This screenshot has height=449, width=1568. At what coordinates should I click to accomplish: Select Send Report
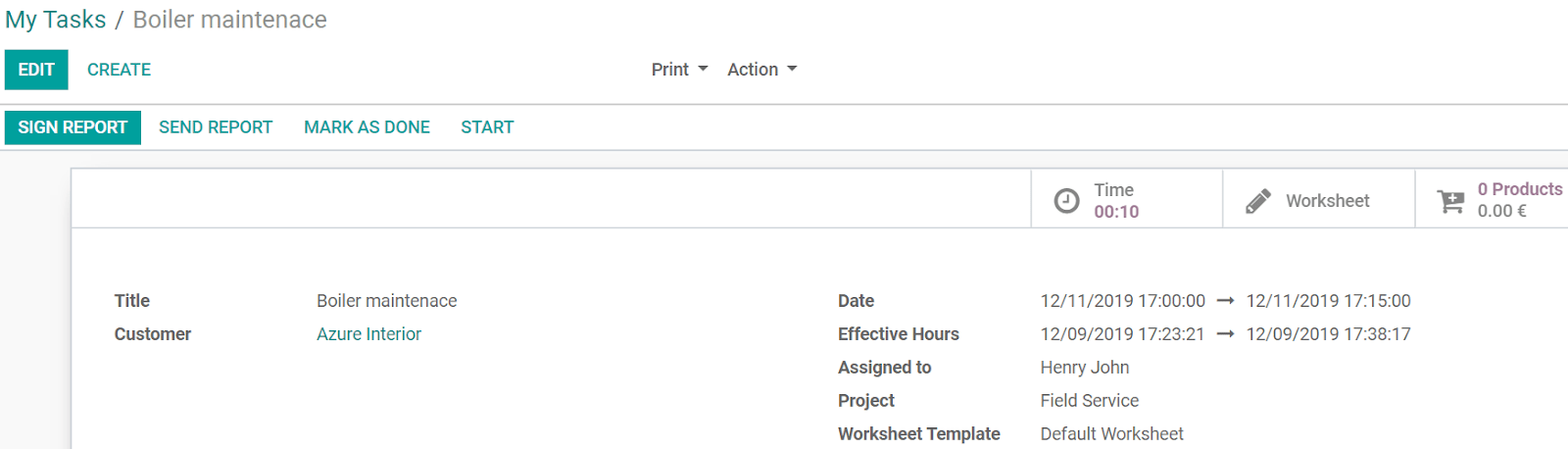point(216,127)
